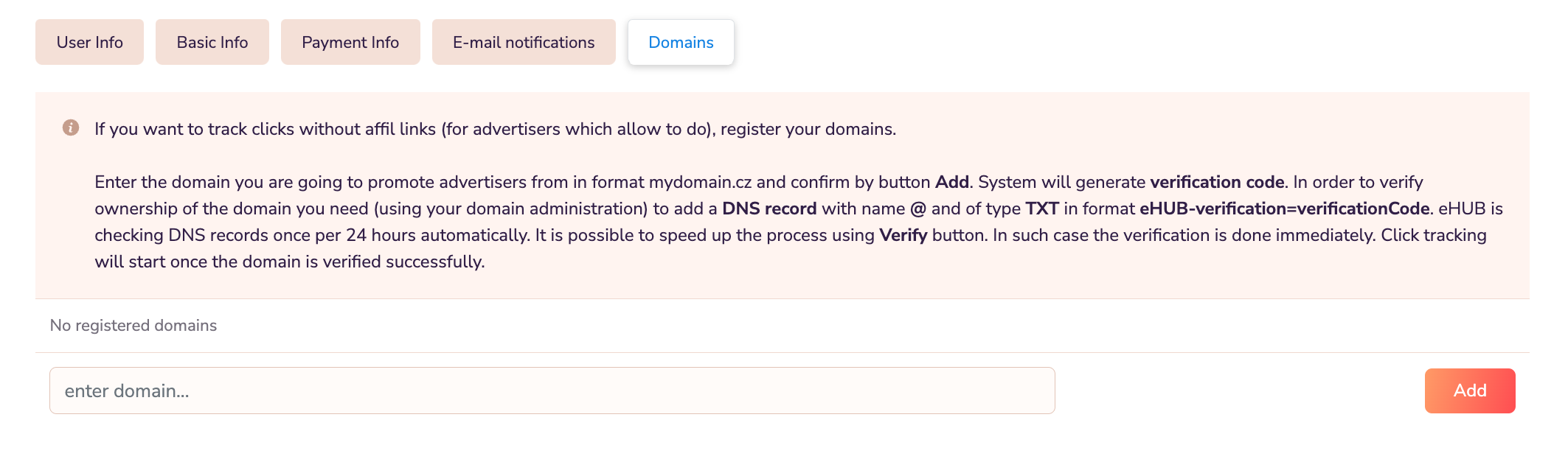Screen dimensions: 1568x476
Task: Click the bold eHUB-verification=verificationCode text
Action: 1284,209
